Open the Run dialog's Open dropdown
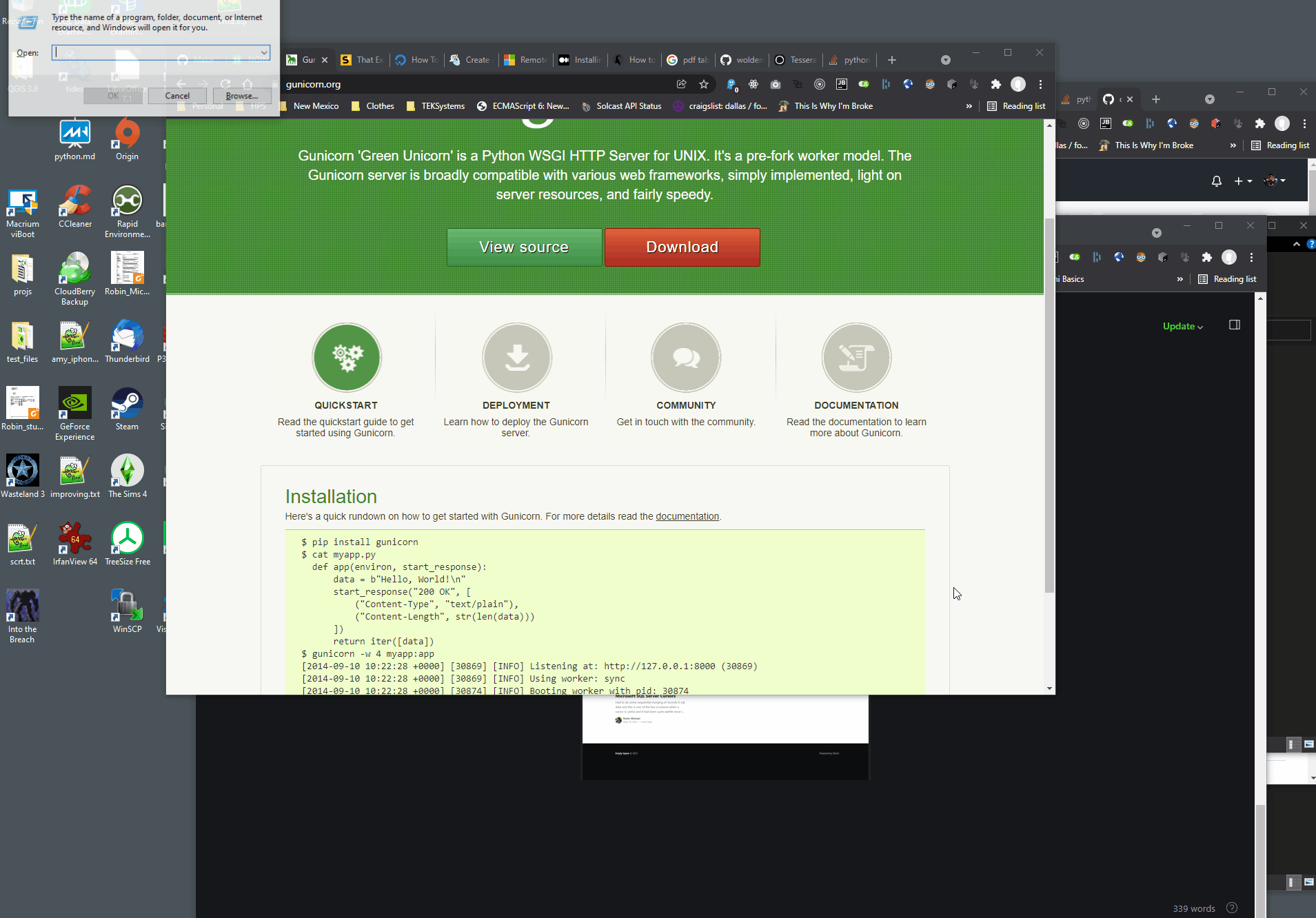Image resolution: width=1316 pixels, height=918 pixels. pos(263,52)
